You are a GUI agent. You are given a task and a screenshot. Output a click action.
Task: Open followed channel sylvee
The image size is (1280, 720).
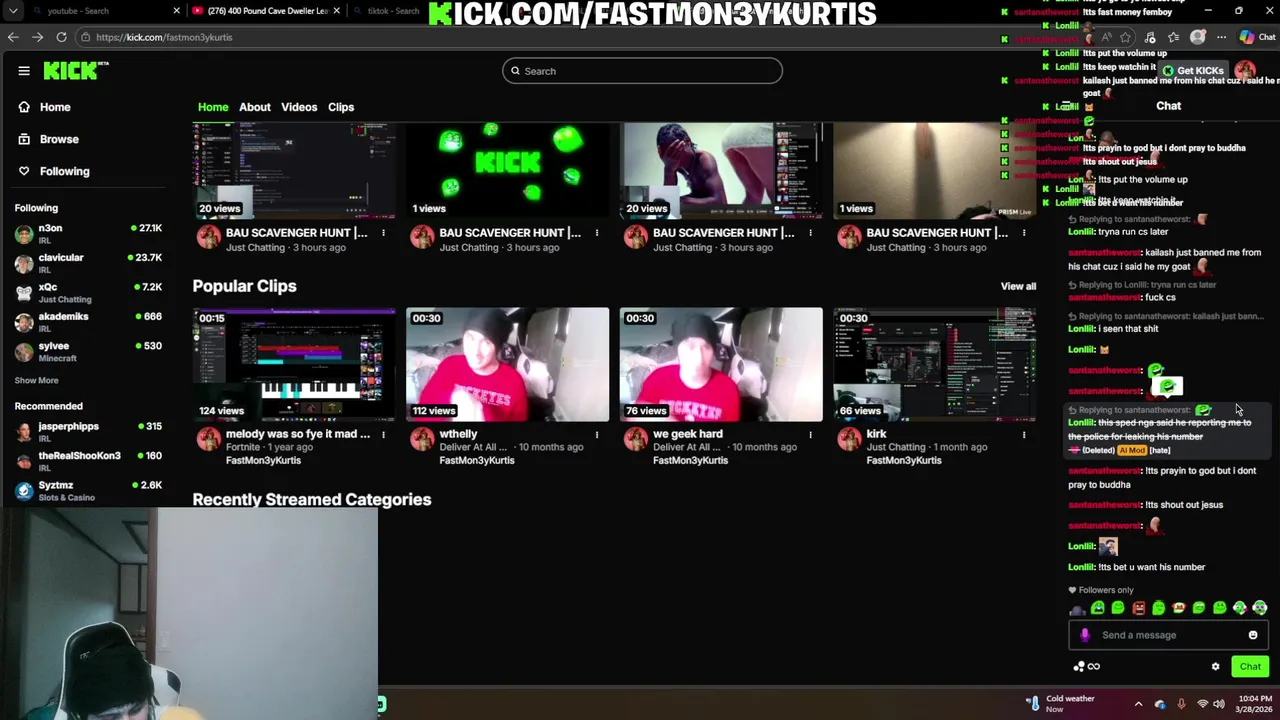[x=88, y=351]
